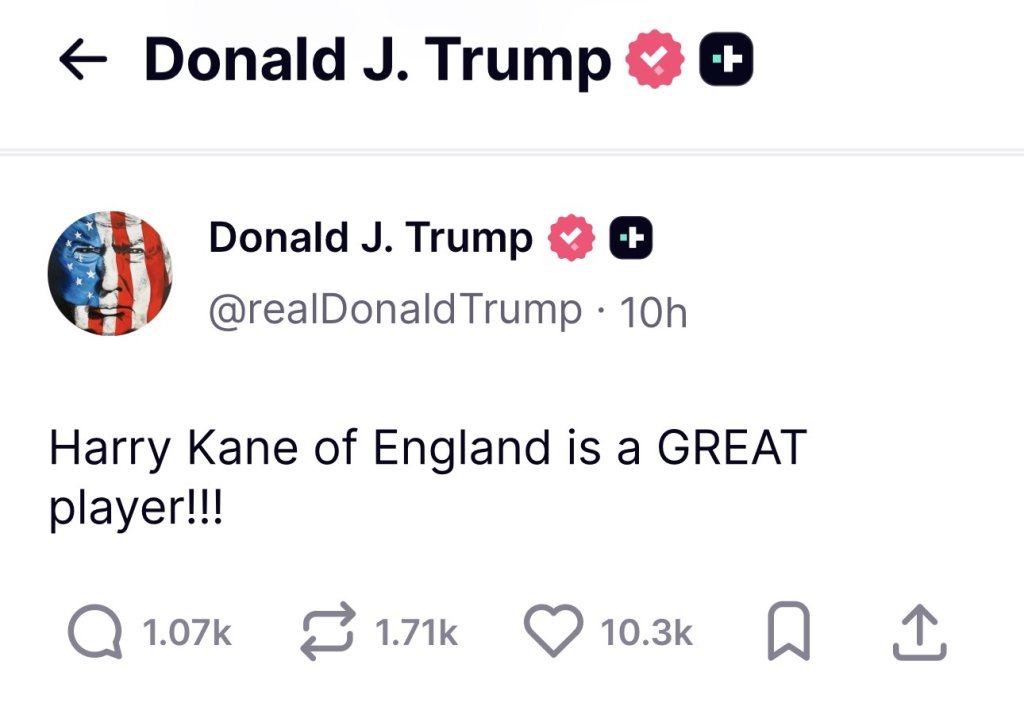Tap the Donald J. Trump header title
1024x707 pixels.
pyautogui.click(x=377, y=60)
